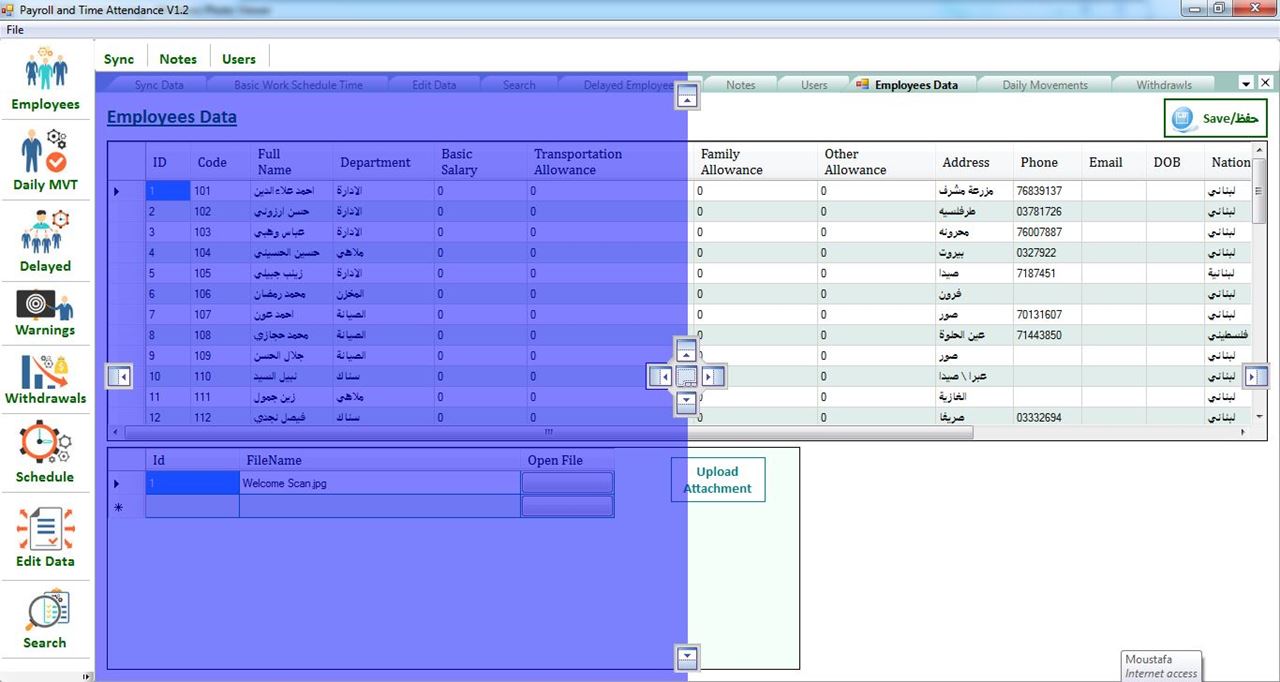
Task: Sort by the Family Allowance column header
Action: coord(755,162)
